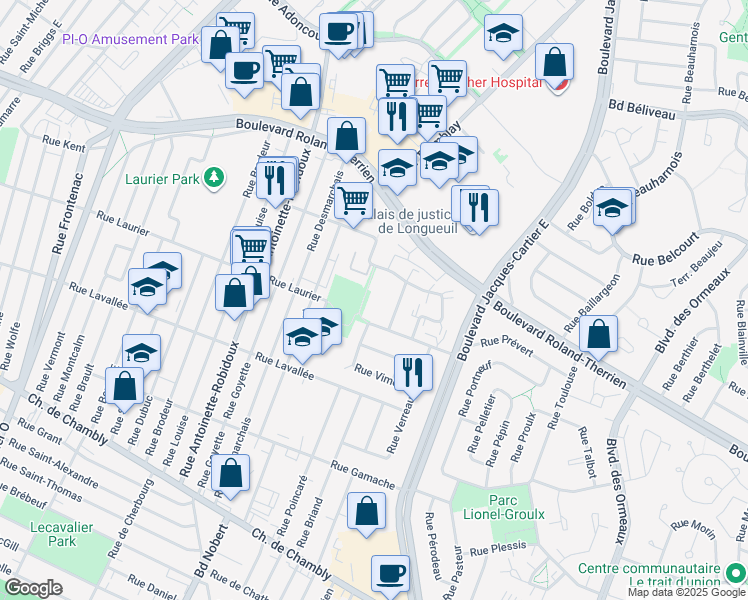Select the Rue Talbot street label

point(587,453)
